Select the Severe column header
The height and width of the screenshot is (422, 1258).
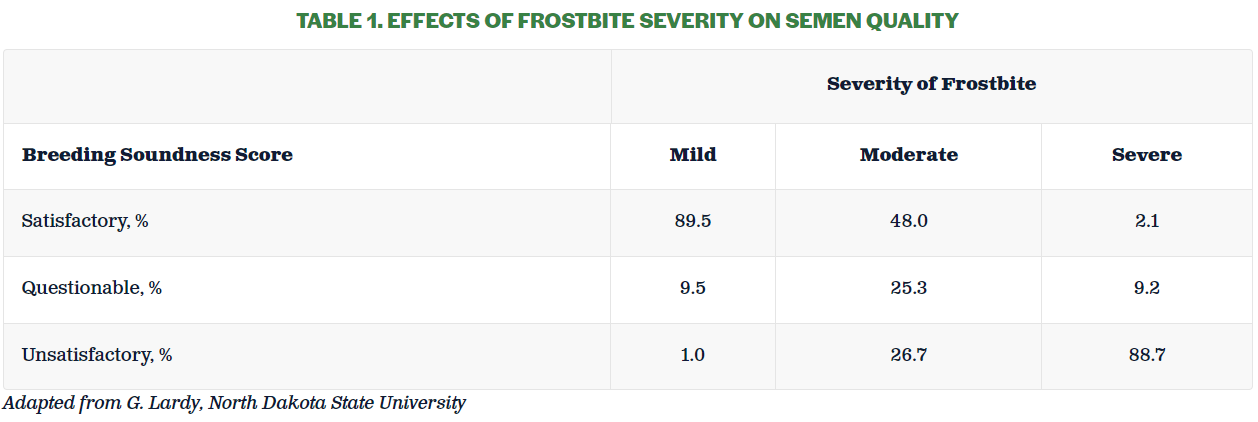[x=1146, y=155]
